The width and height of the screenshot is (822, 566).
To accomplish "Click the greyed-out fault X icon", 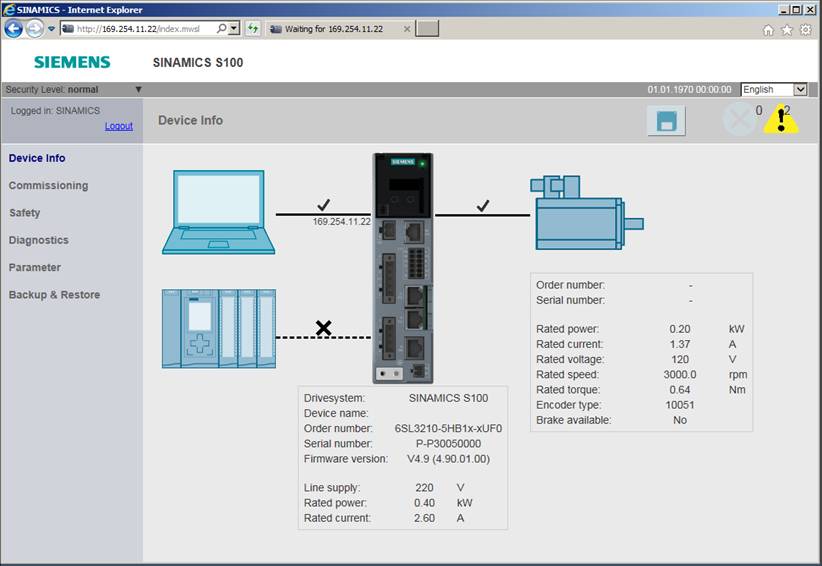I will click(x=739, y=119).
